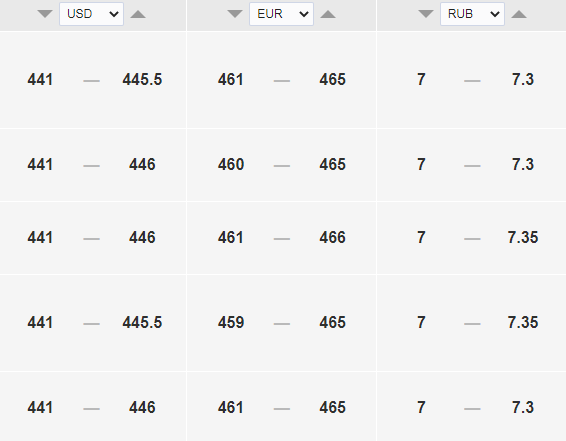Click EUR sell rate 466 in third row
The height and width of the screenshot is (441, 566).
332,237
